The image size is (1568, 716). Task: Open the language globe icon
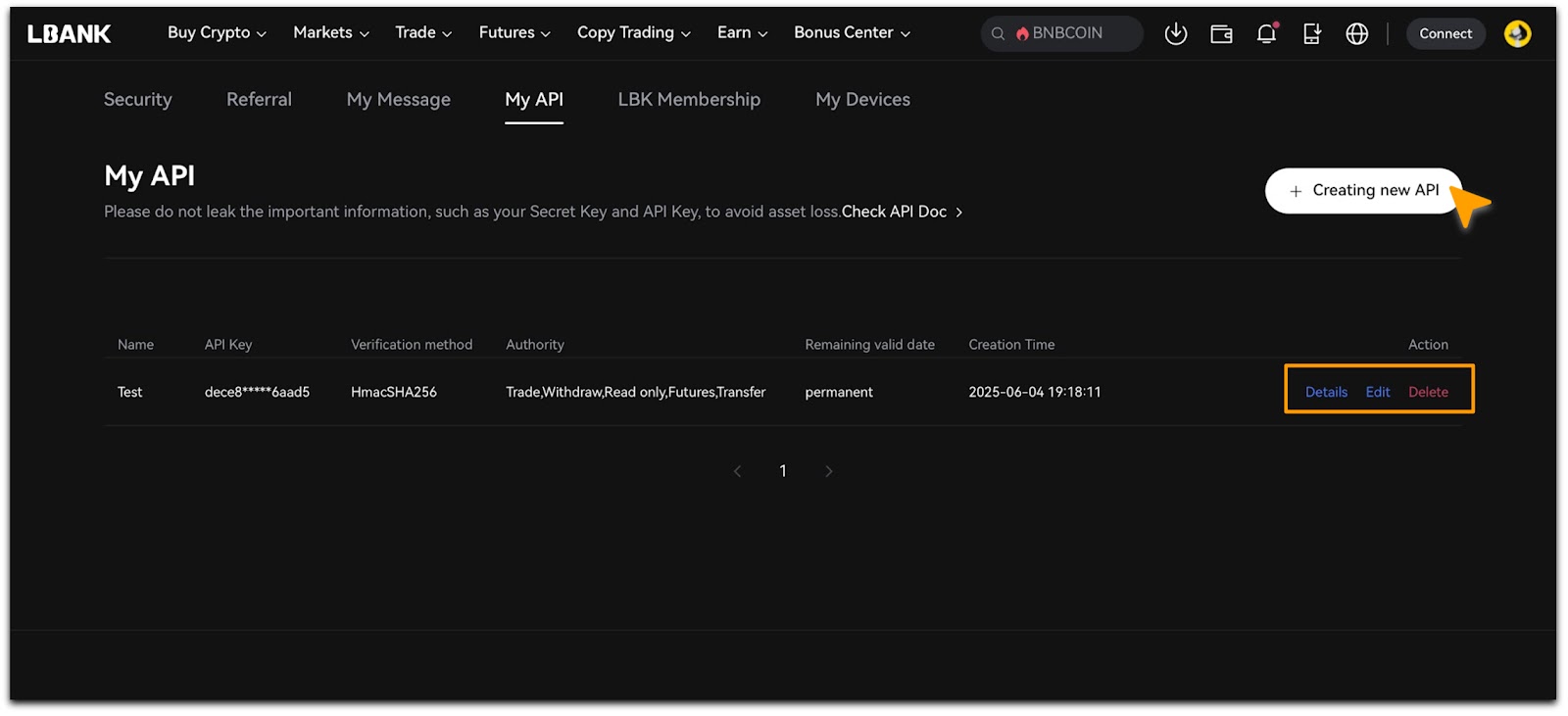tap(1357, 34)
